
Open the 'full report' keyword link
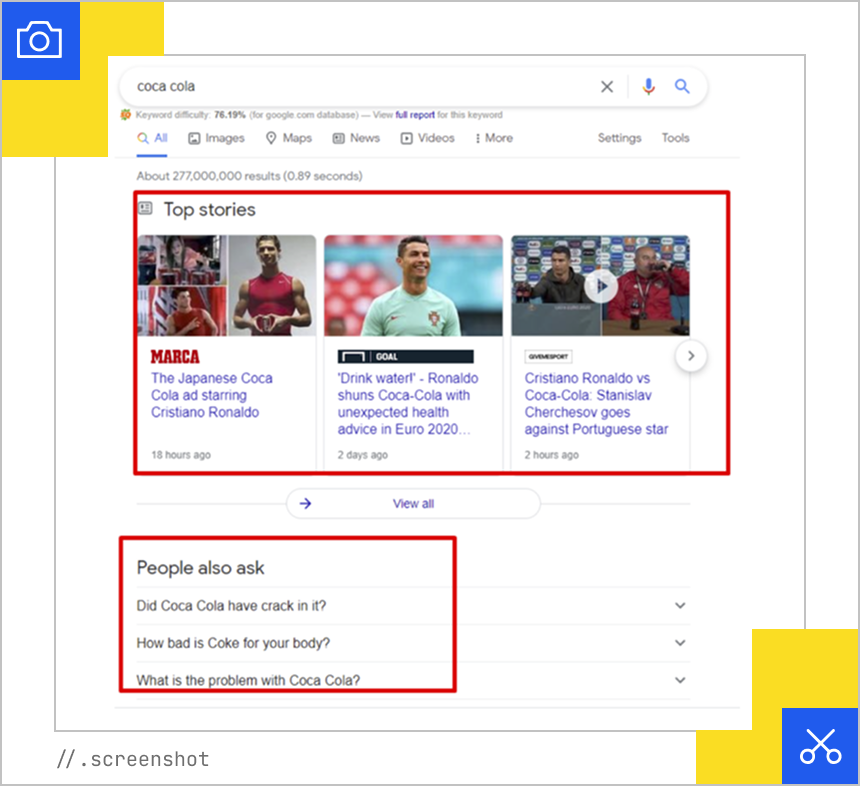(415, 115)
